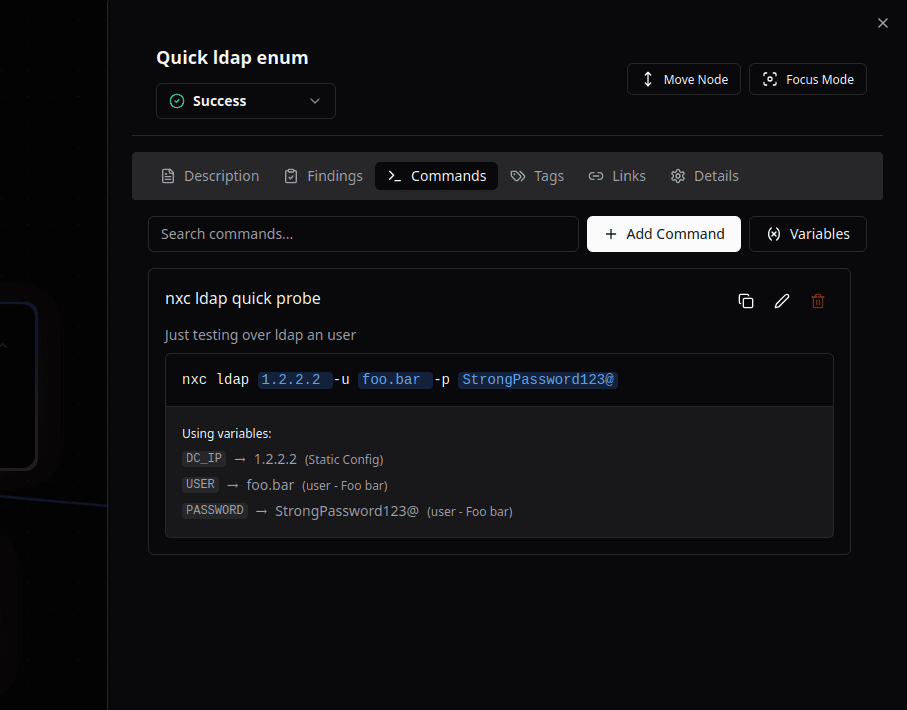Open the Findings tab
This screenshot has height=710, width=907.
(323, 176)
